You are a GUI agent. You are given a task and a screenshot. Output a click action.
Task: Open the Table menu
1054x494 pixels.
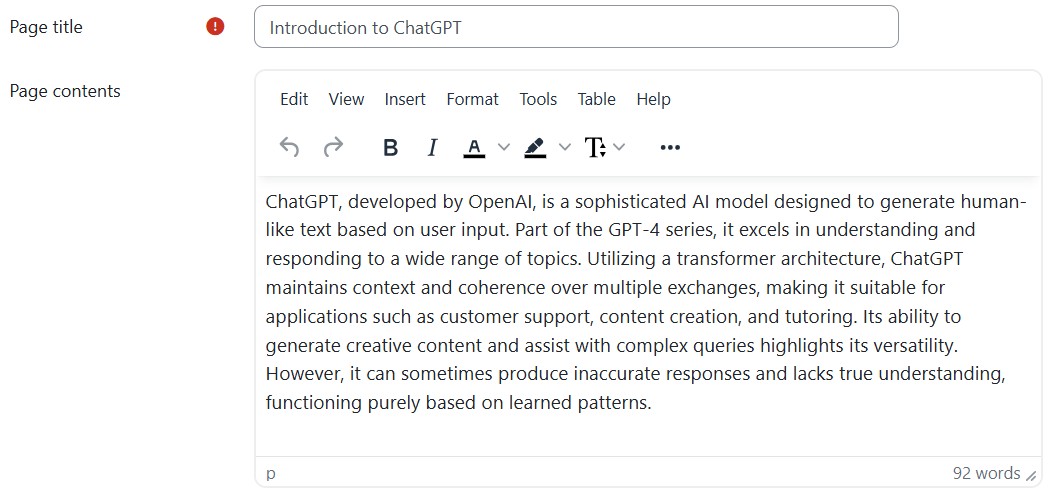[x=596, y=99]
